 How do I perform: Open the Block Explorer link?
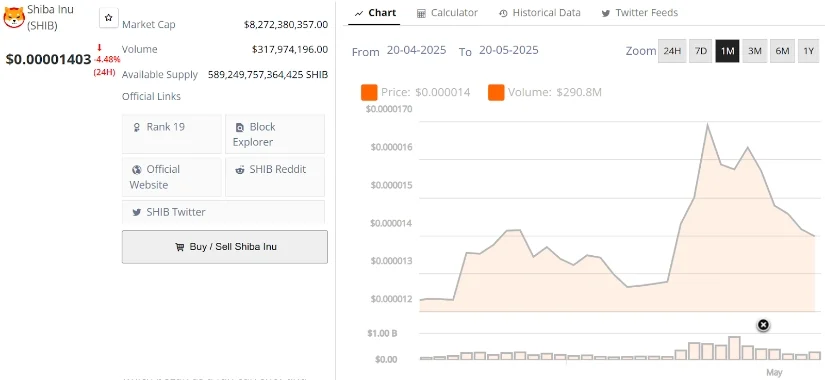(275, 134)
